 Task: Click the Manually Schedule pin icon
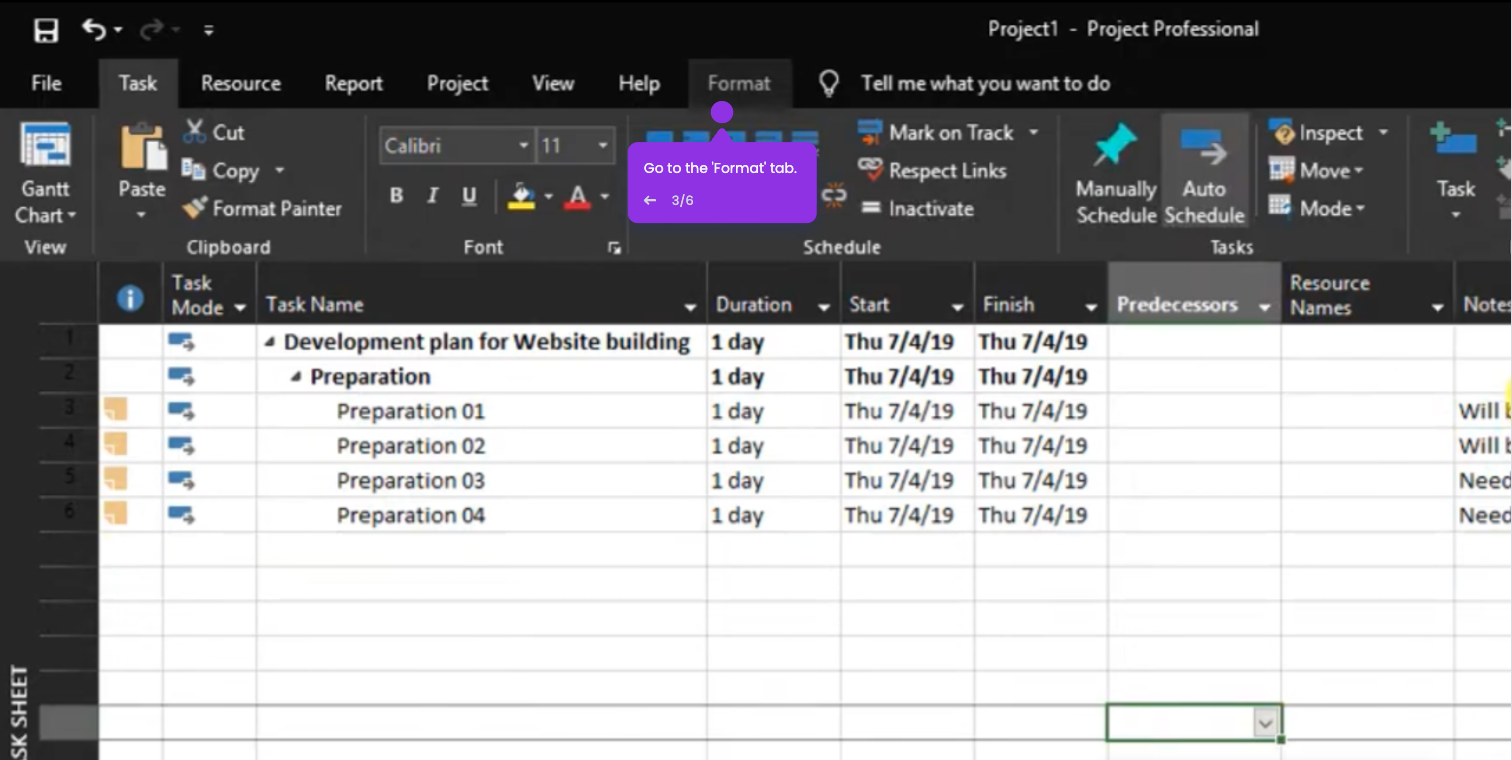pyautogui.click(x=1115, y=145)
